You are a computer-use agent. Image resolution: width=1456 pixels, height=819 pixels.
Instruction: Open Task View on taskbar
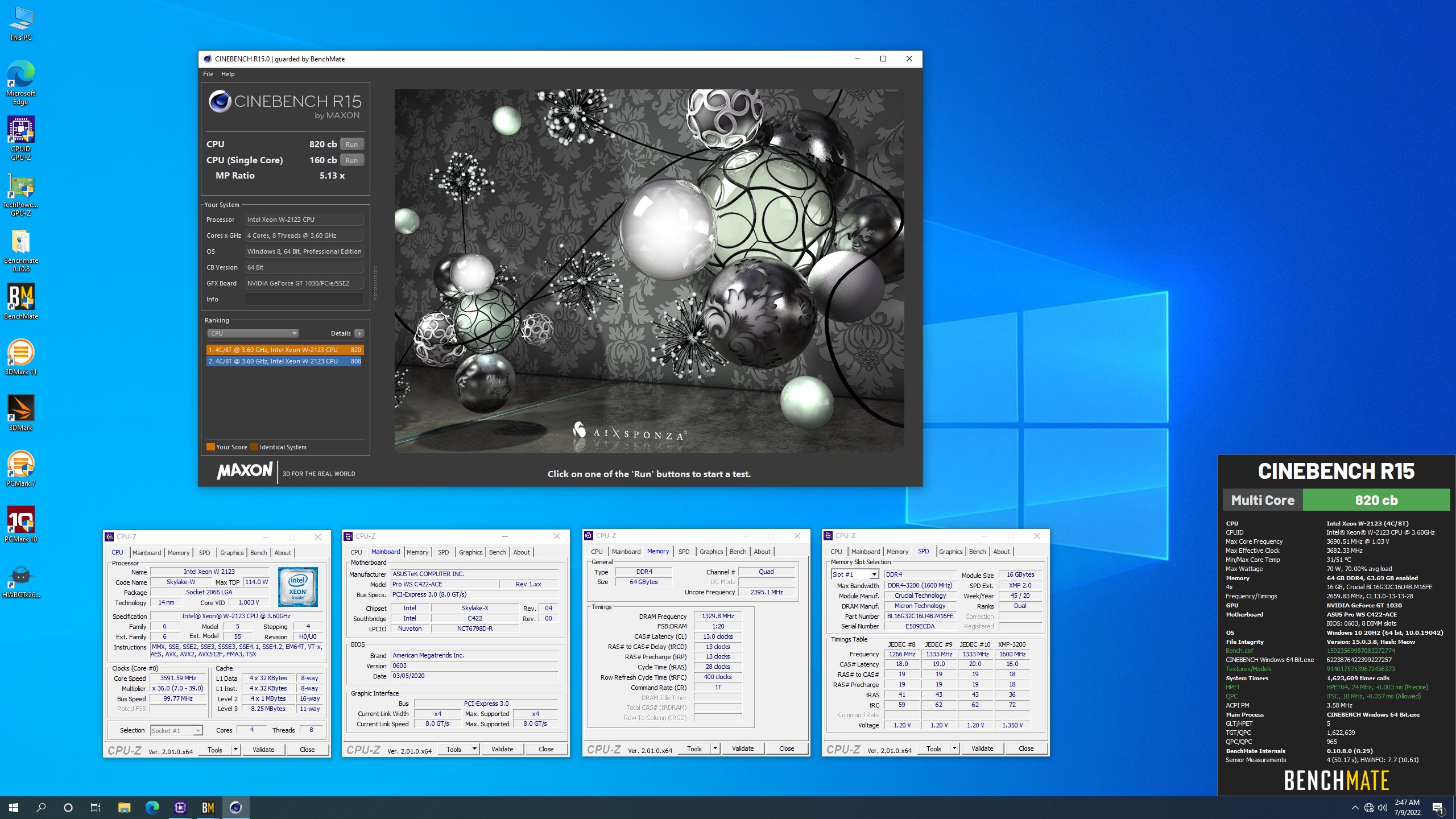[x=96, y=808]
